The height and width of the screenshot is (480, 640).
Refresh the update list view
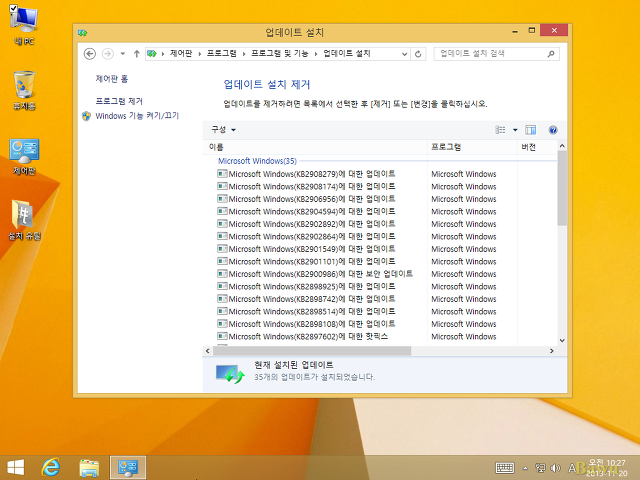[x=418, y=54]
